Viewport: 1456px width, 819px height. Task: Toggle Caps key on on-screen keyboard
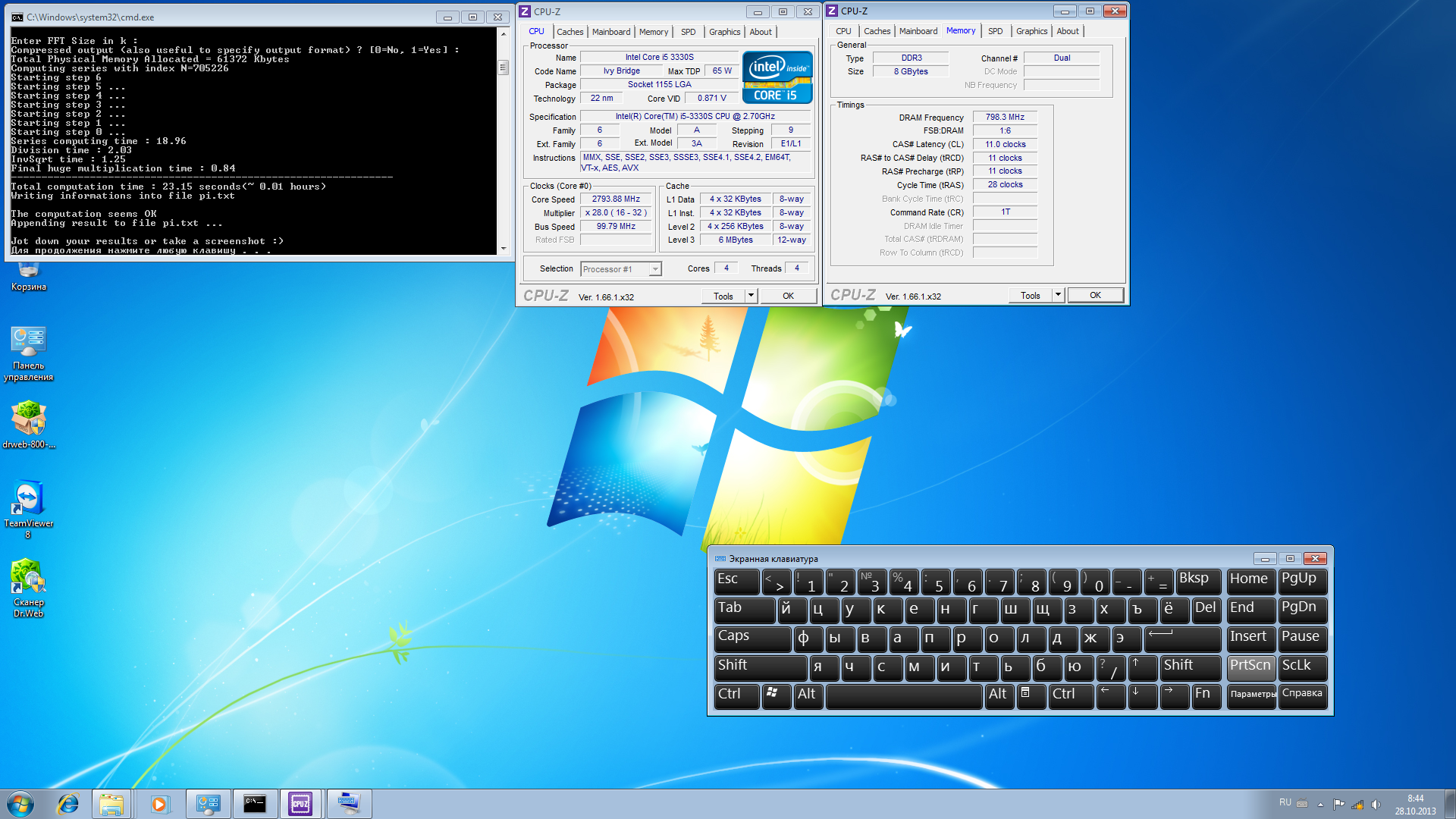coord(752,638)
